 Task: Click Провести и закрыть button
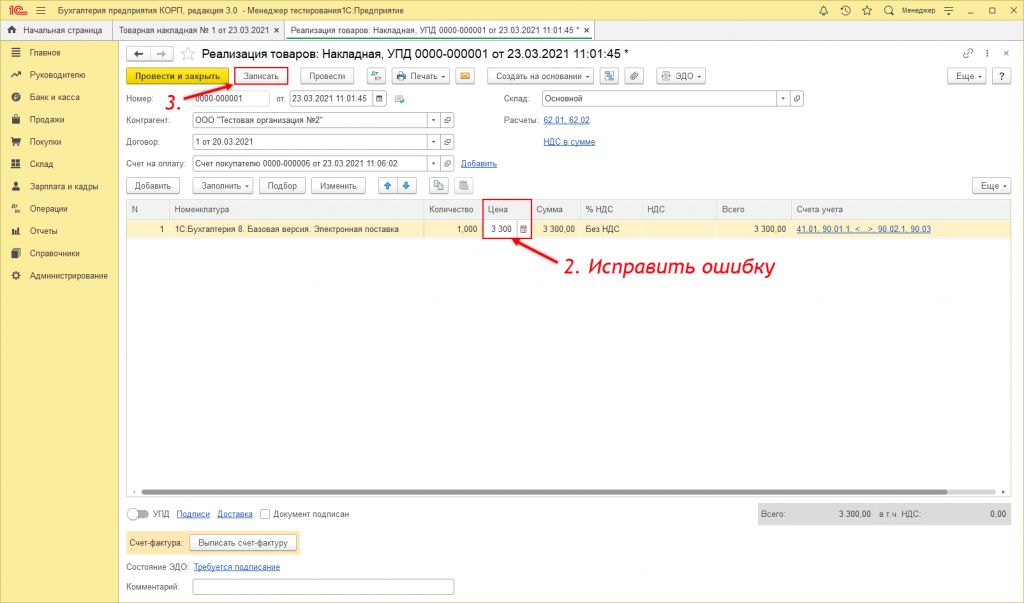point(178,76)
